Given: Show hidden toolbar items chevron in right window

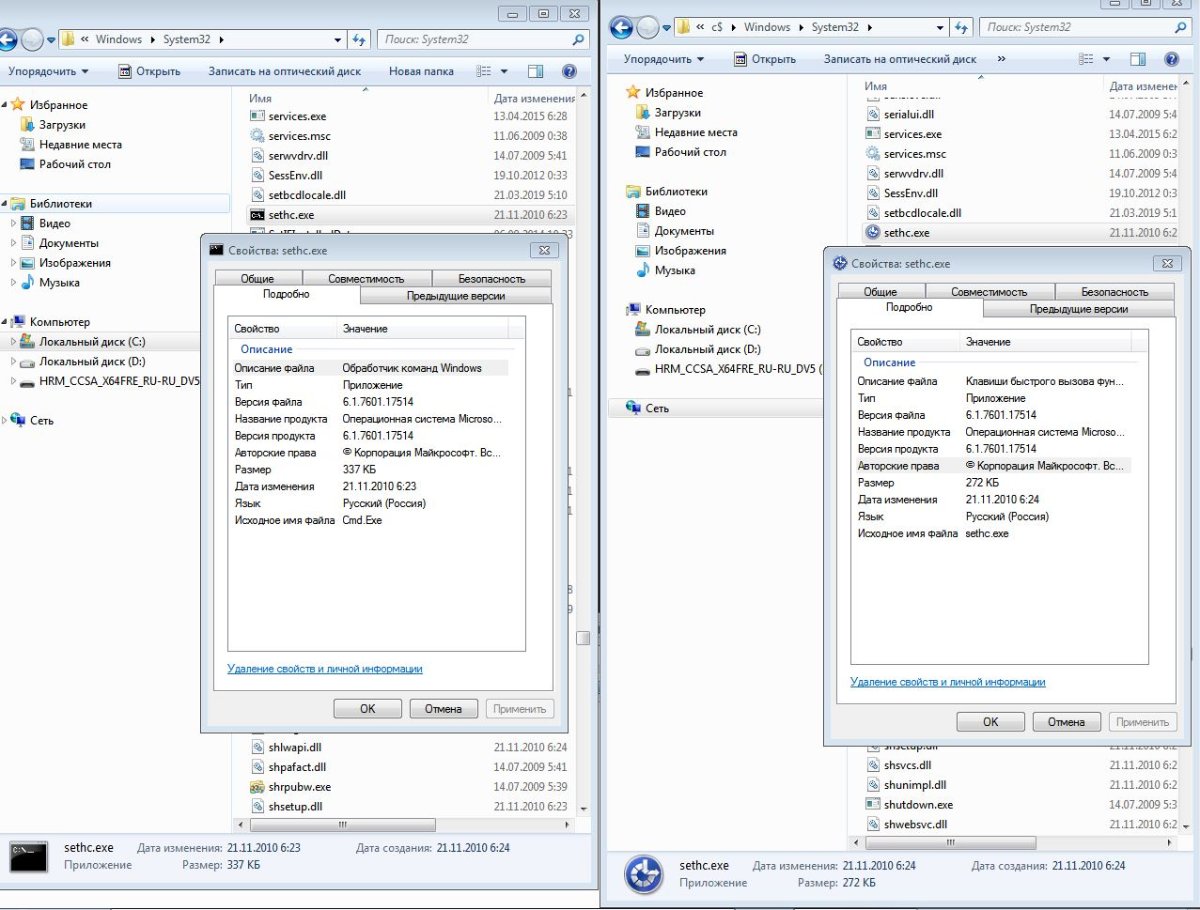Looking at the screenshot, I should point(1001,59).
